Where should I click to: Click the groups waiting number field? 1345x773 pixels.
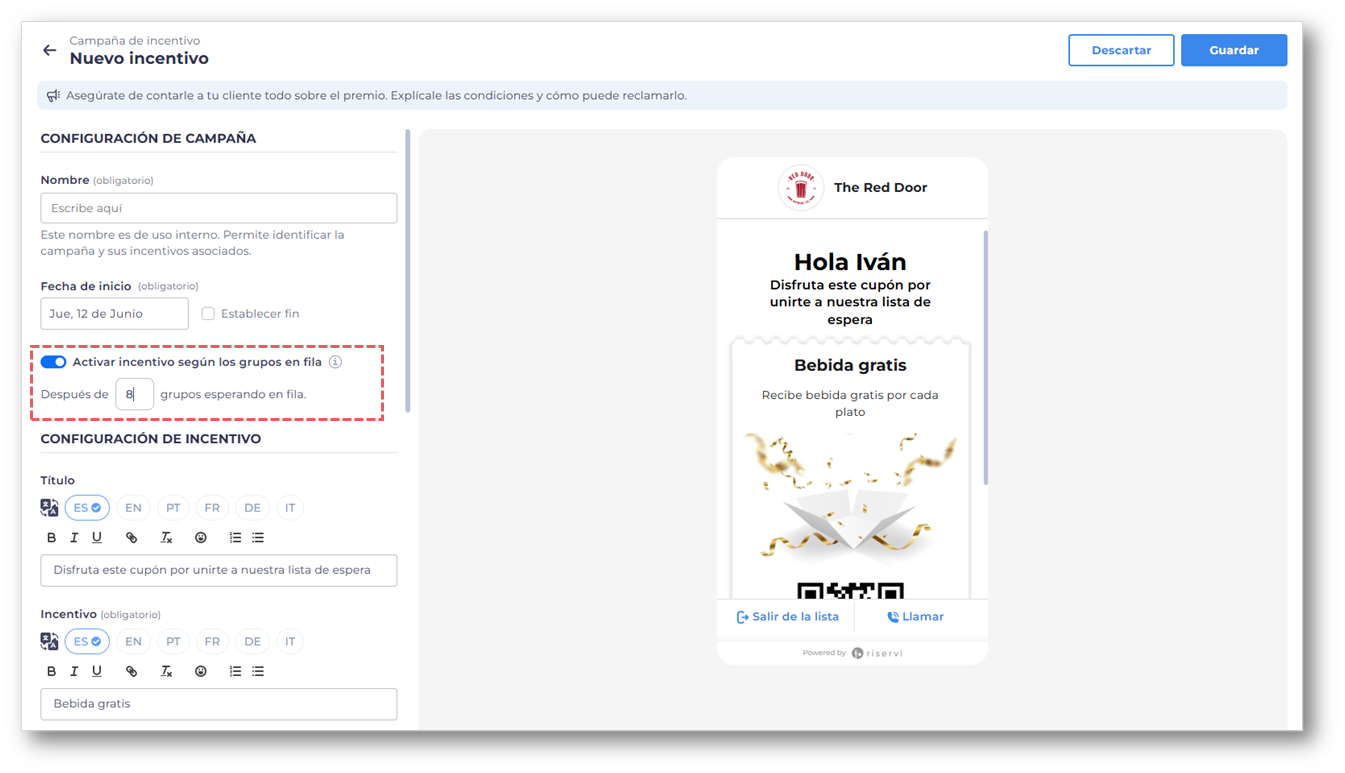134,394
